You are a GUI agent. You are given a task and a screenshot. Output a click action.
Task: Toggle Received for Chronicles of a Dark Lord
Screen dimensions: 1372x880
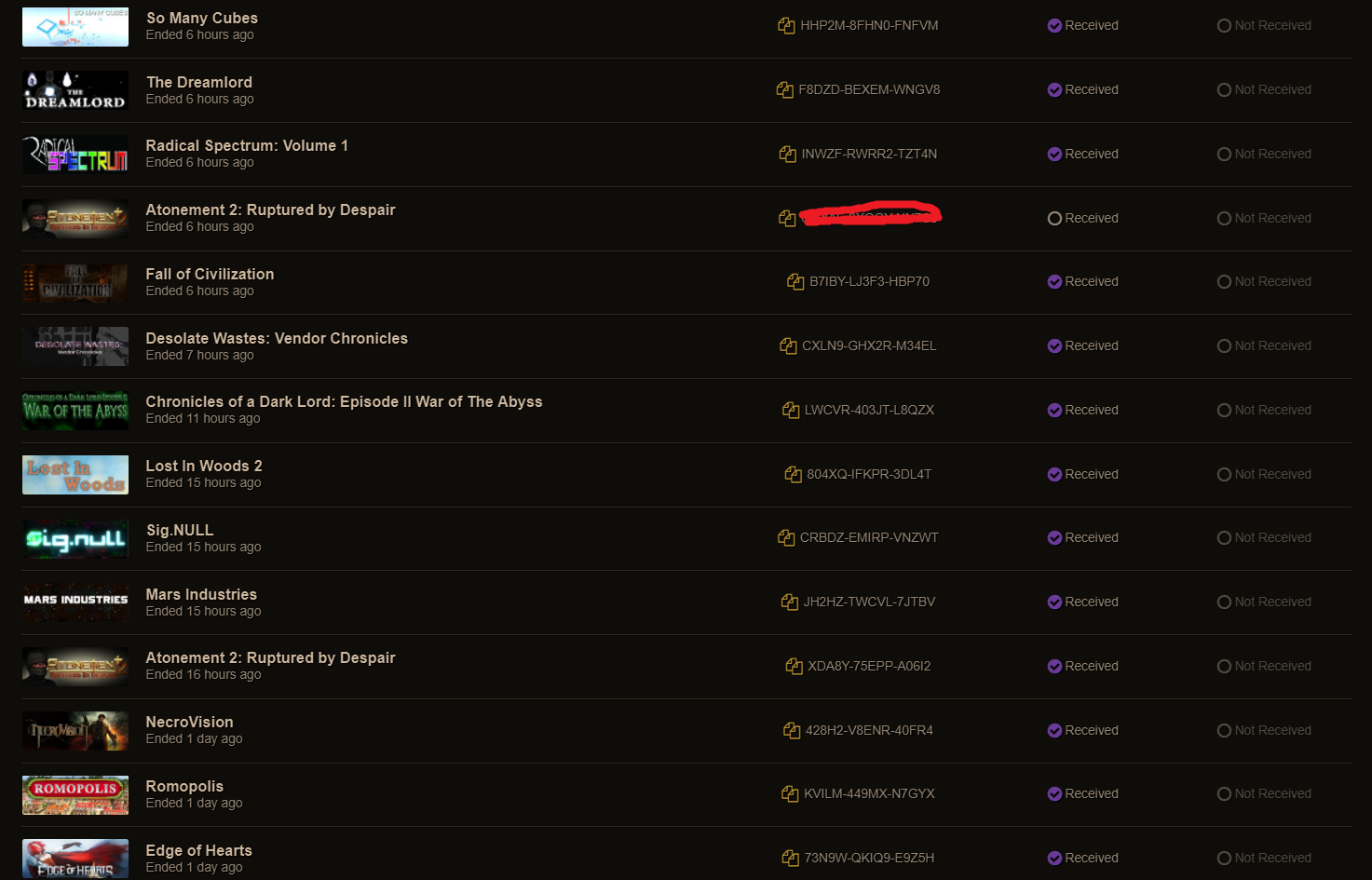pyautogui.click(x=1082, y=411)
